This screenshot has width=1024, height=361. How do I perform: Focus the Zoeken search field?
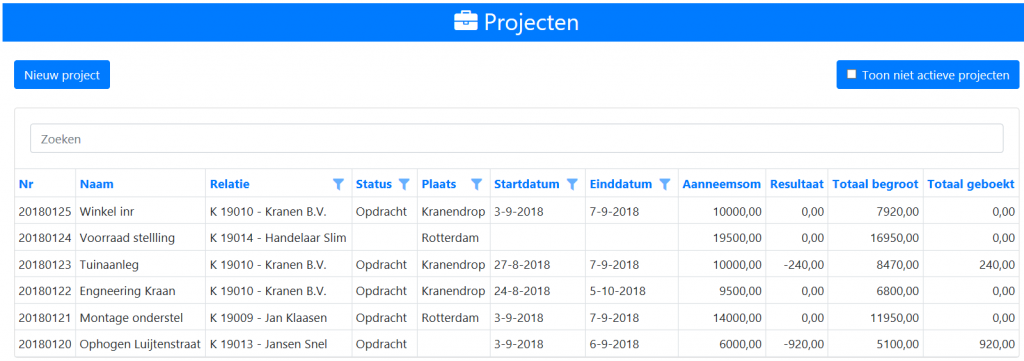tap(517, 139)
